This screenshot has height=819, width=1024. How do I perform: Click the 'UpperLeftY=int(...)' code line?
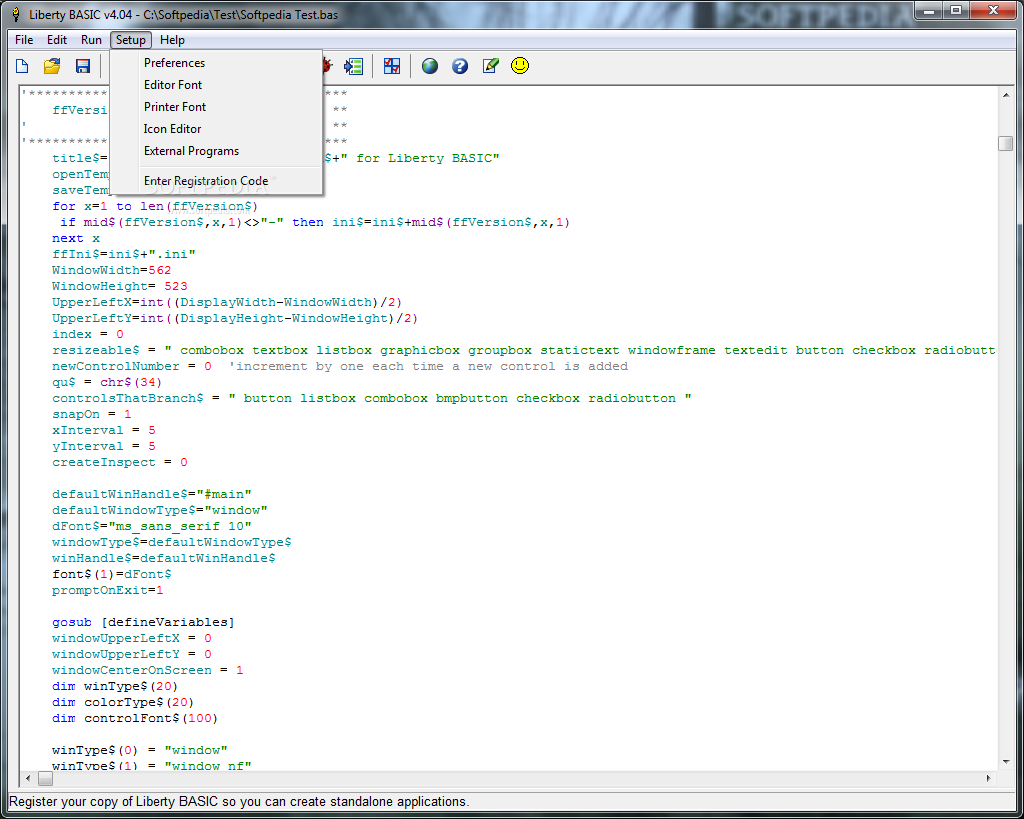[x=235, y=318]
